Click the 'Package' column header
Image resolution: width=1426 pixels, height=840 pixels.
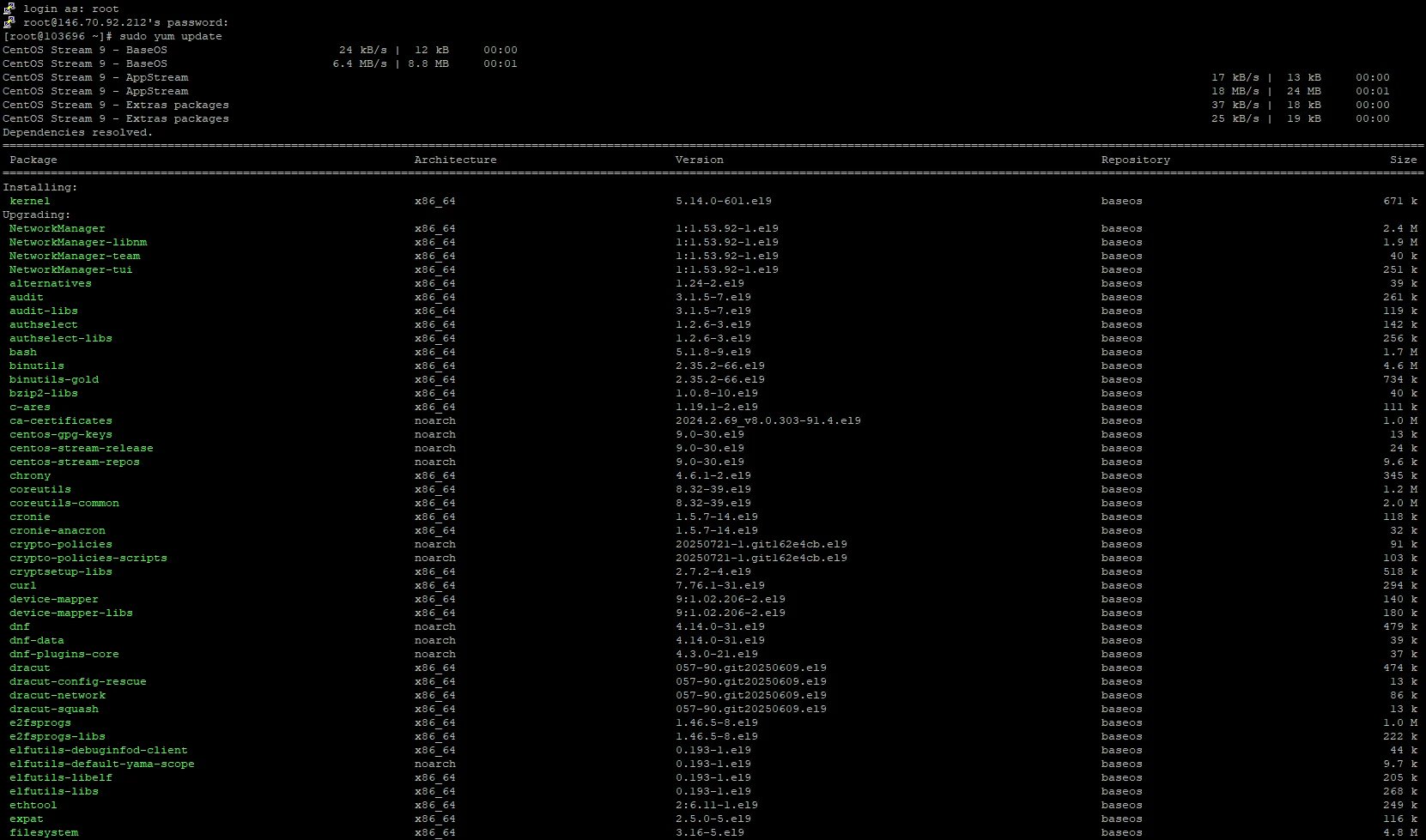[x=33, y=160]
